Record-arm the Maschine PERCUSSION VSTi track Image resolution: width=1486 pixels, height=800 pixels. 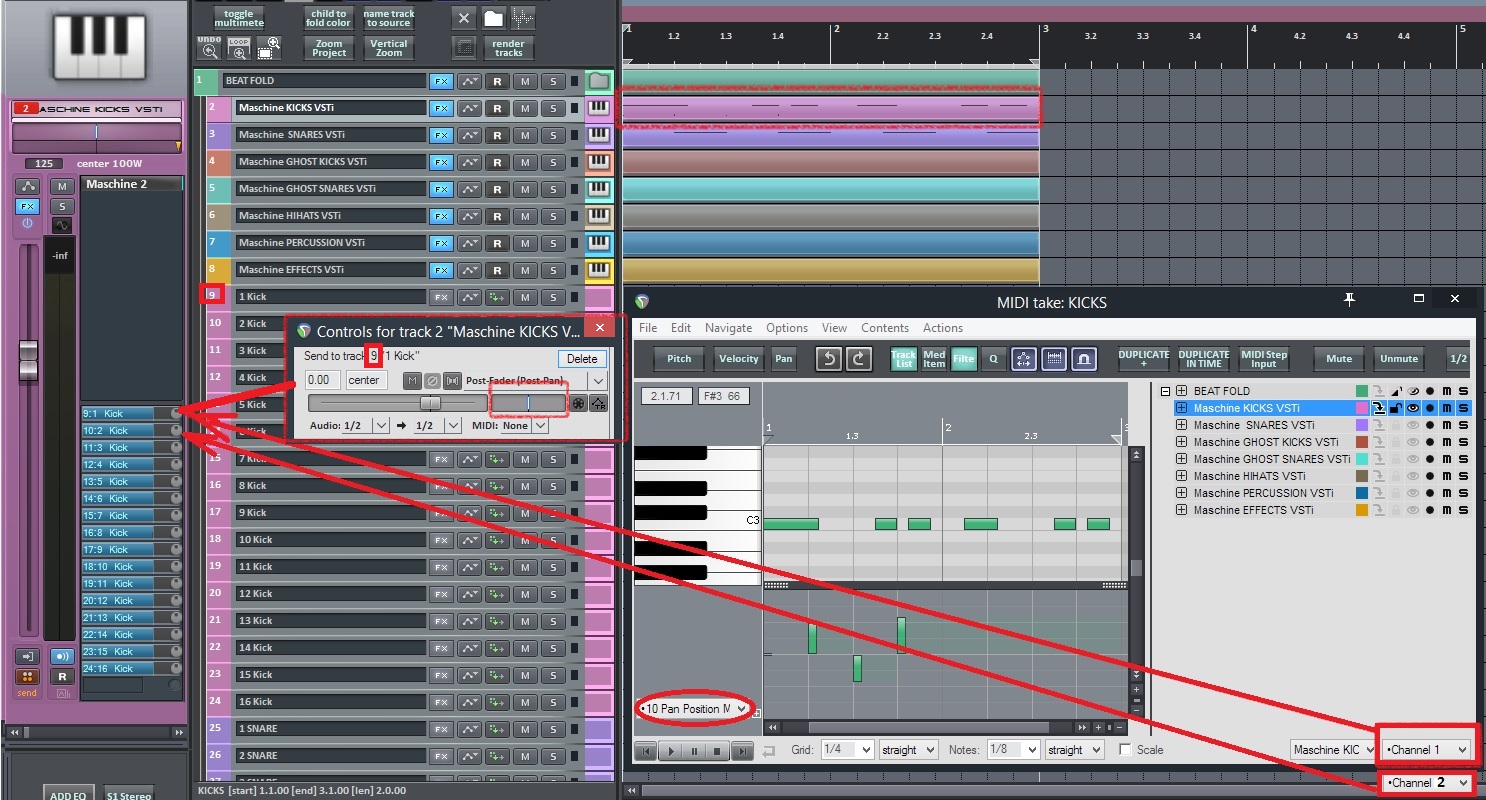pos(497,243)
